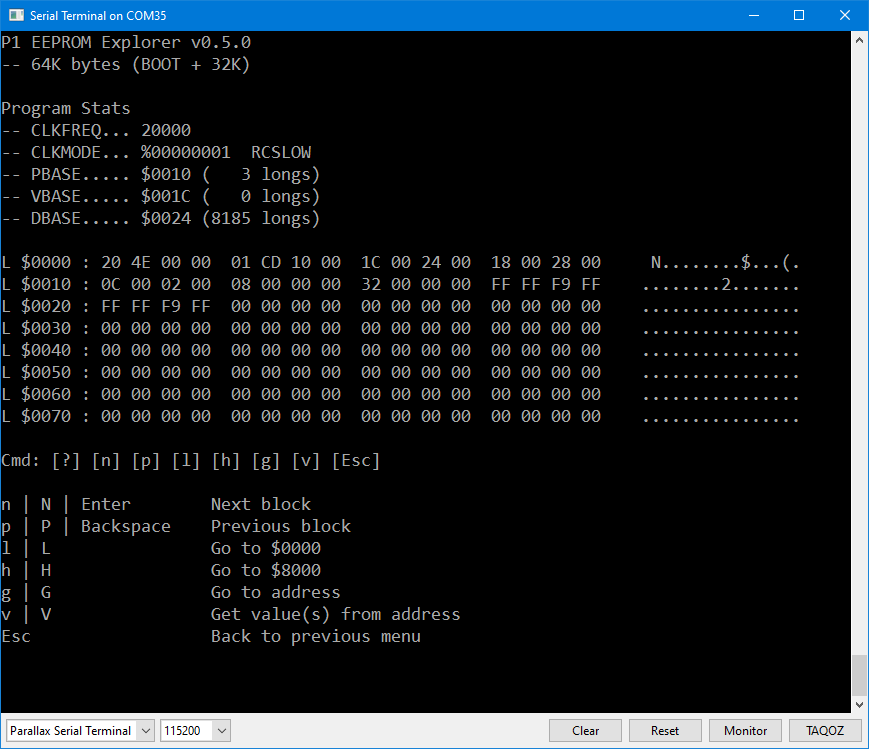The height and width of the screenshot is (749, 869).
Task: Maximize the Serial Terminal window
Action: [x=798, y=15]
